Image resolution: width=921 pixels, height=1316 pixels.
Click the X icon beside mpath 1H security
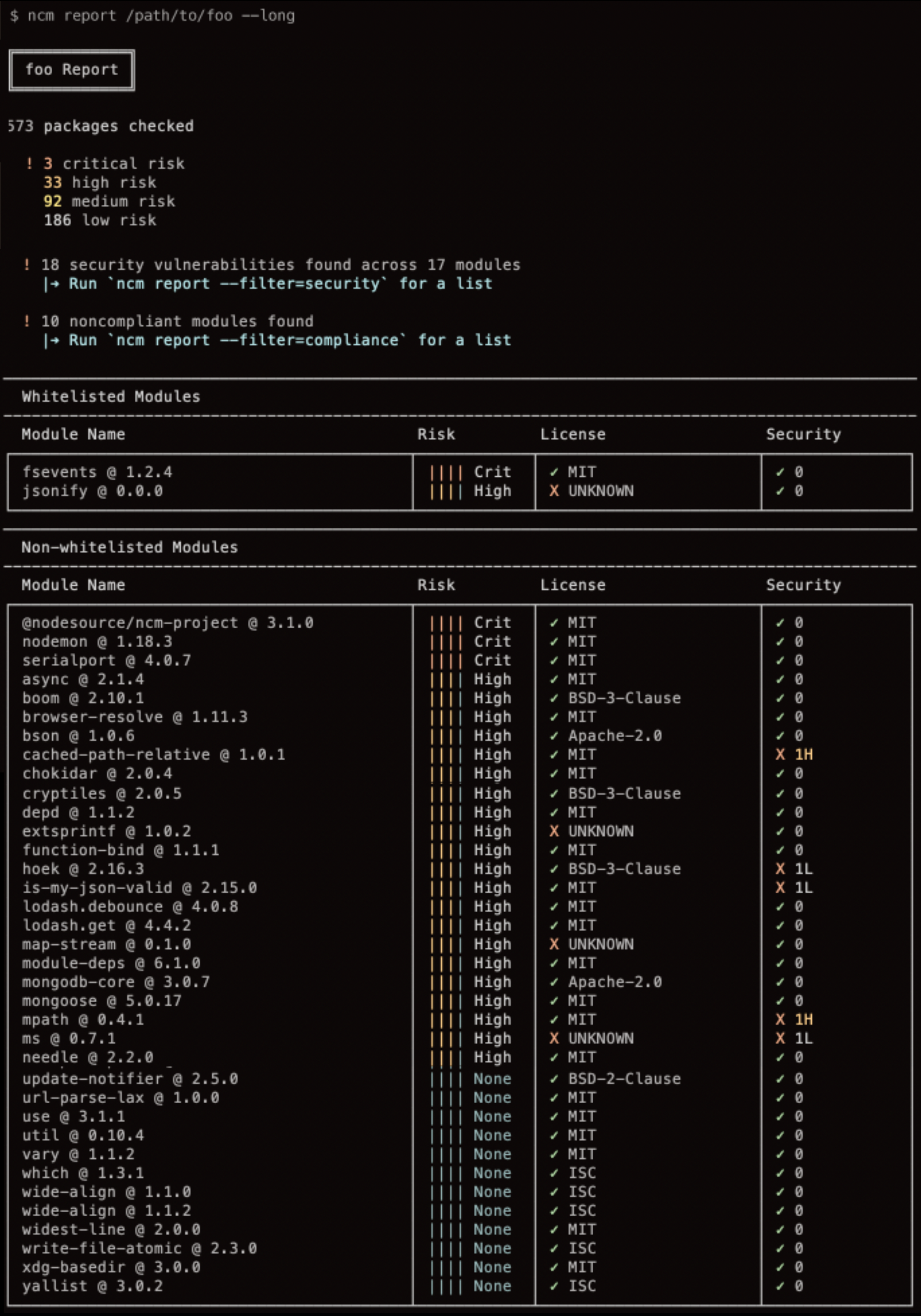pos(780,1020)
